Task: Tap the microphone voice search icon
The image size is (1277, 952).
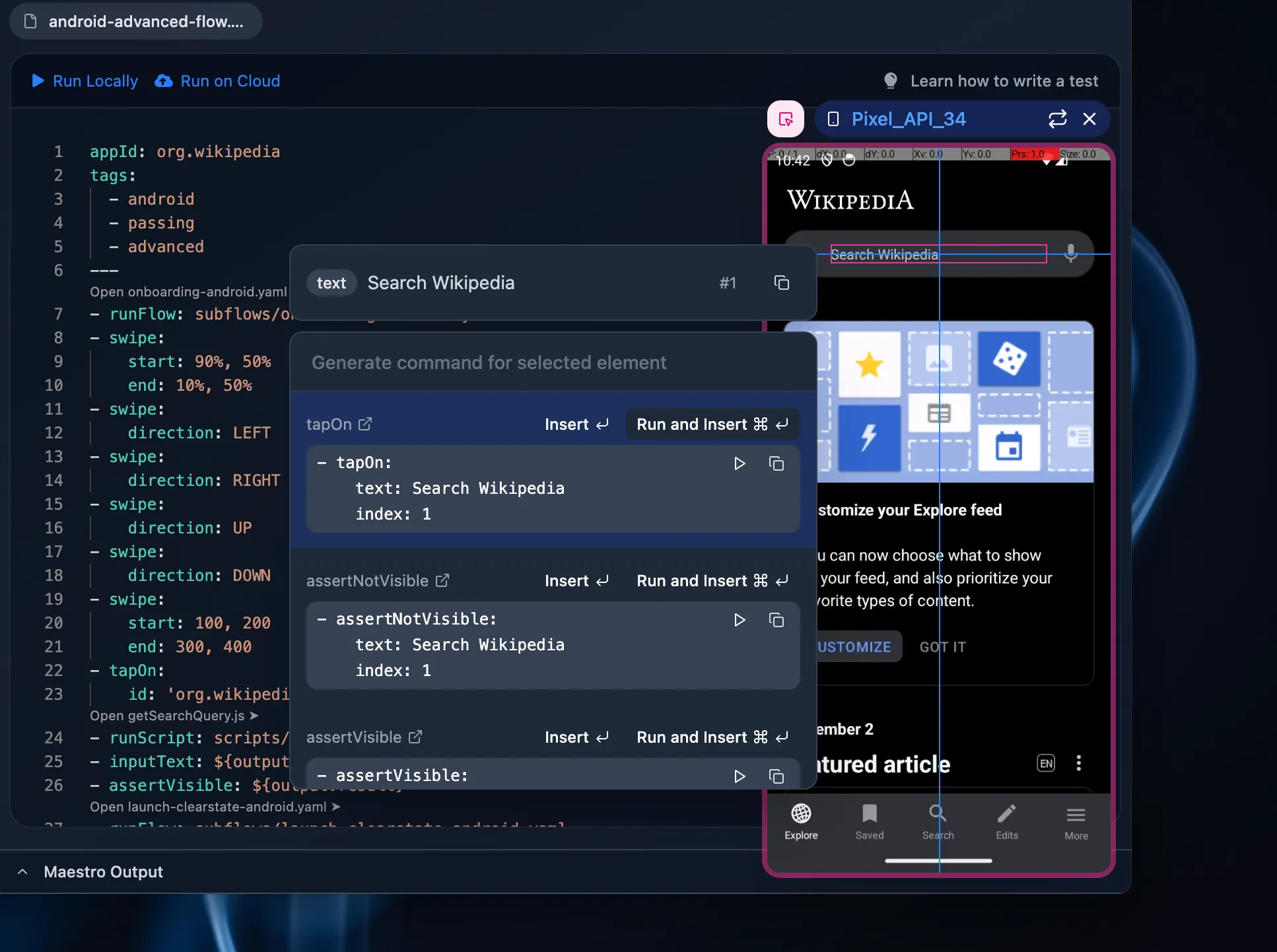Action: click(x=1071, y=254)
